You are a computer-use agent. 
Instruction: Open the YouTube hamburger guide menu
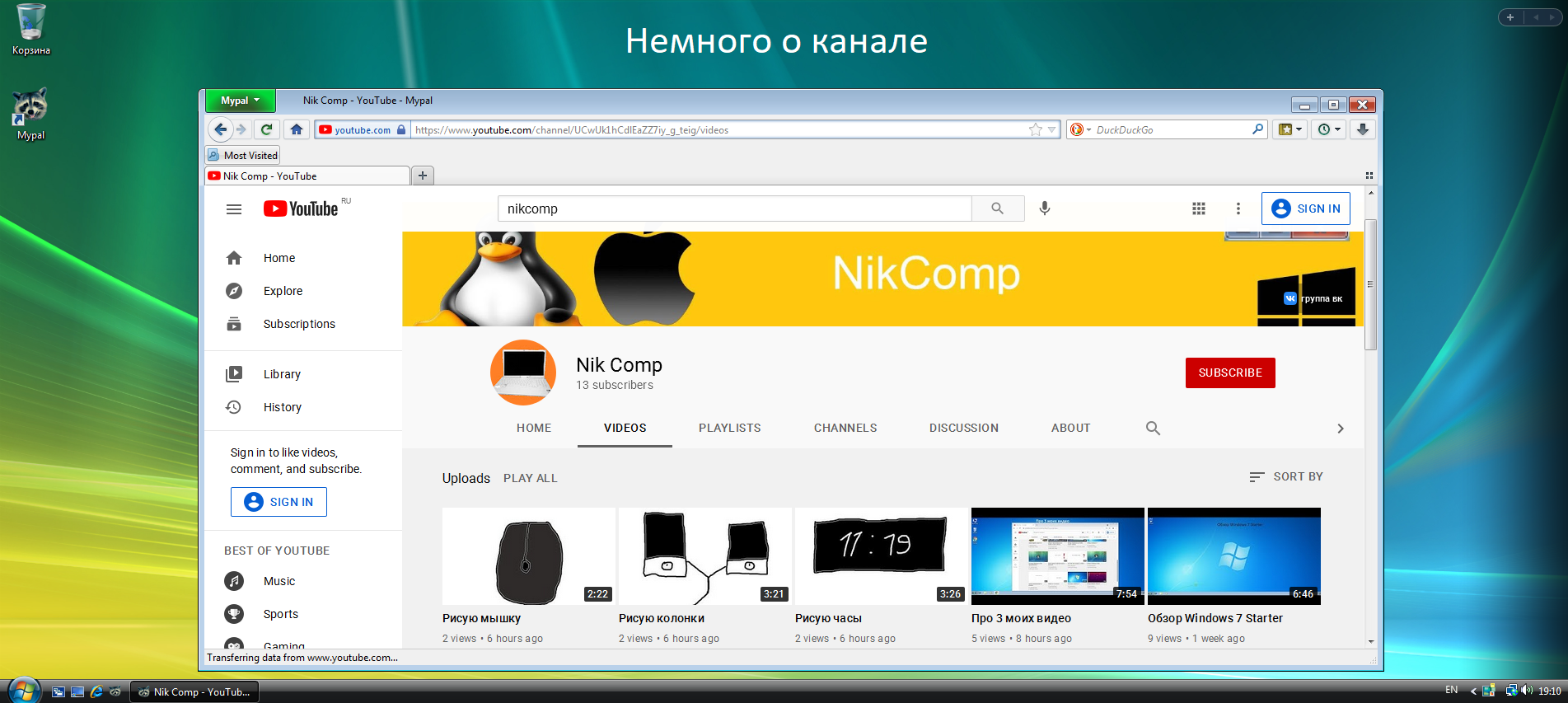pyautogui.click(x=234, y=209)
